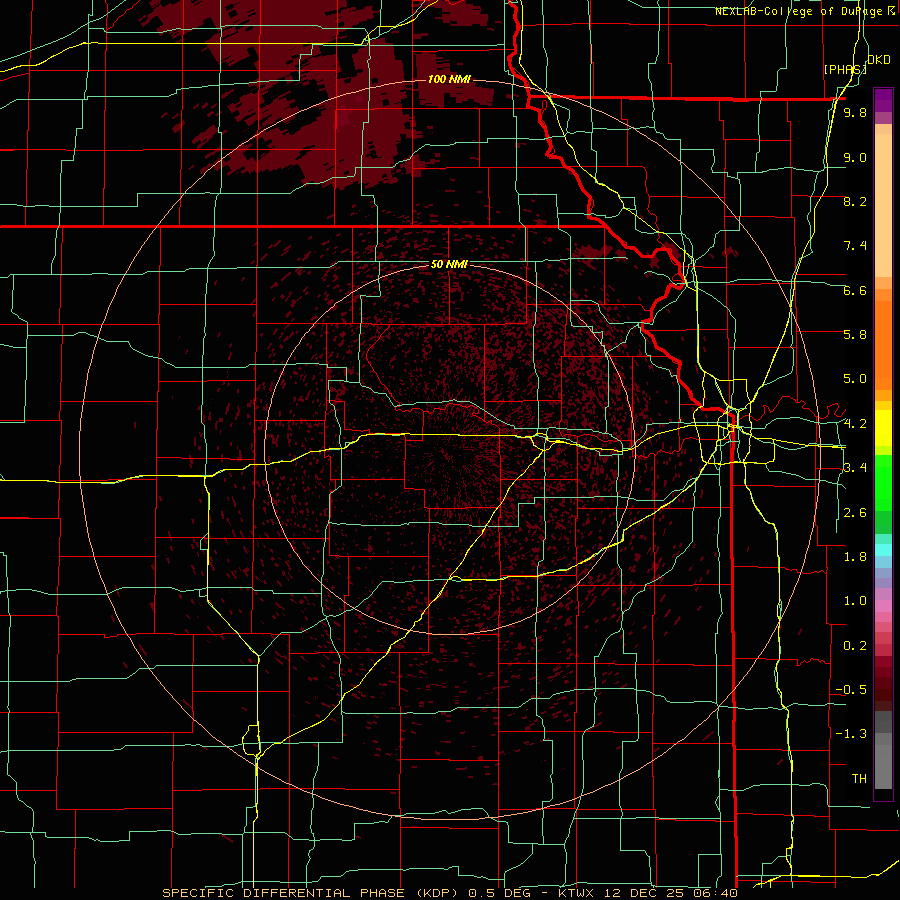Click the 9.0 value on the scale
The width and height of the screenshot is (900, 900).
point(855,157)
